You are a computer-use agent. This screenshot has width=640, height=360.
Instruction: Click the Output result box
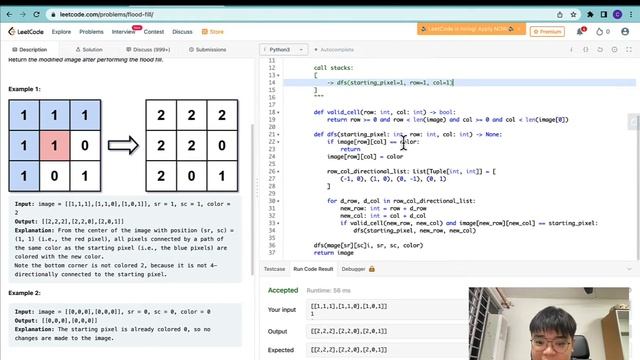387,331
